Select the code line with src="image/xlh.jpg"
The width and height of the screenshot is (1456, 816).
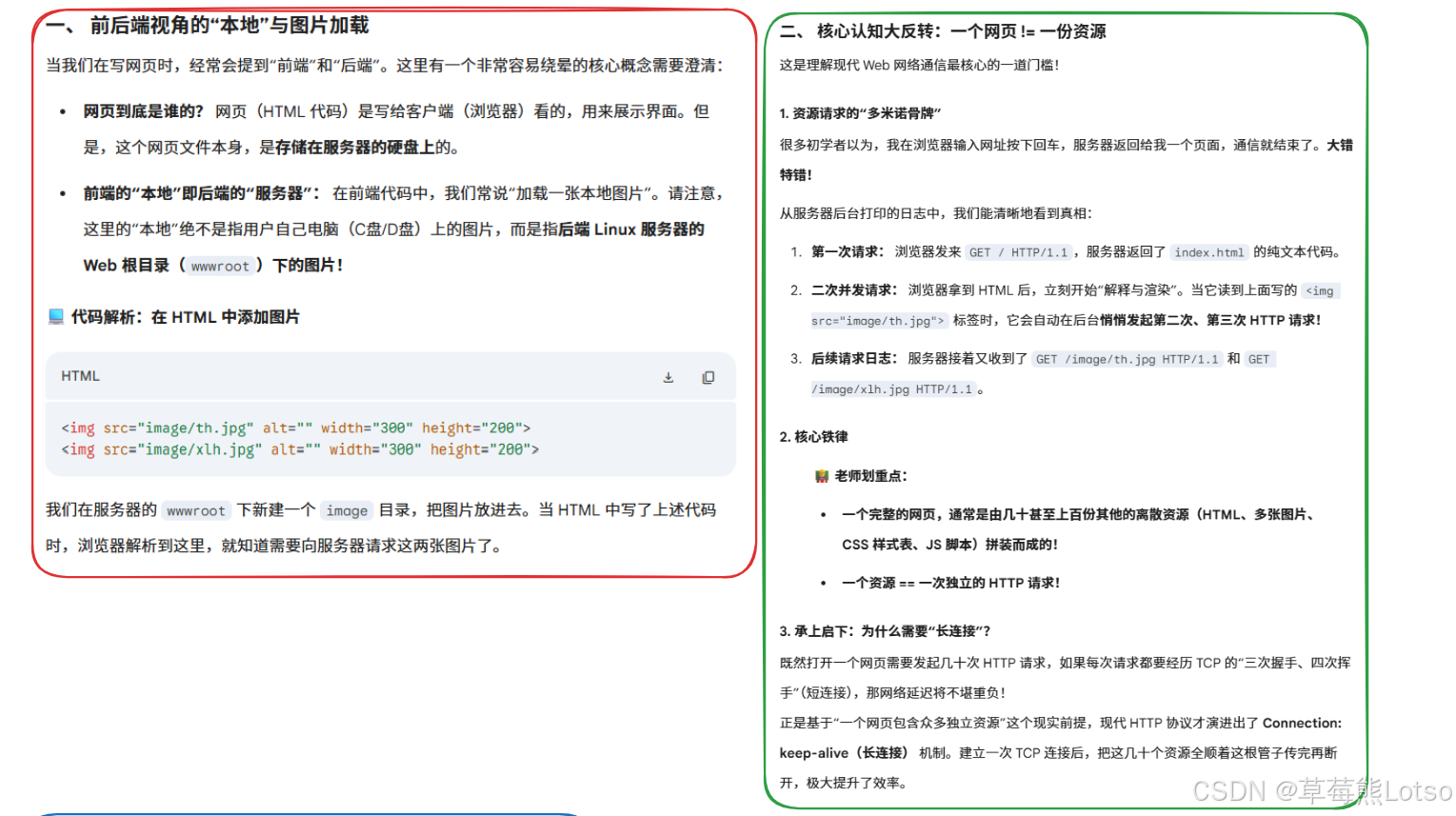coord(300,449)
